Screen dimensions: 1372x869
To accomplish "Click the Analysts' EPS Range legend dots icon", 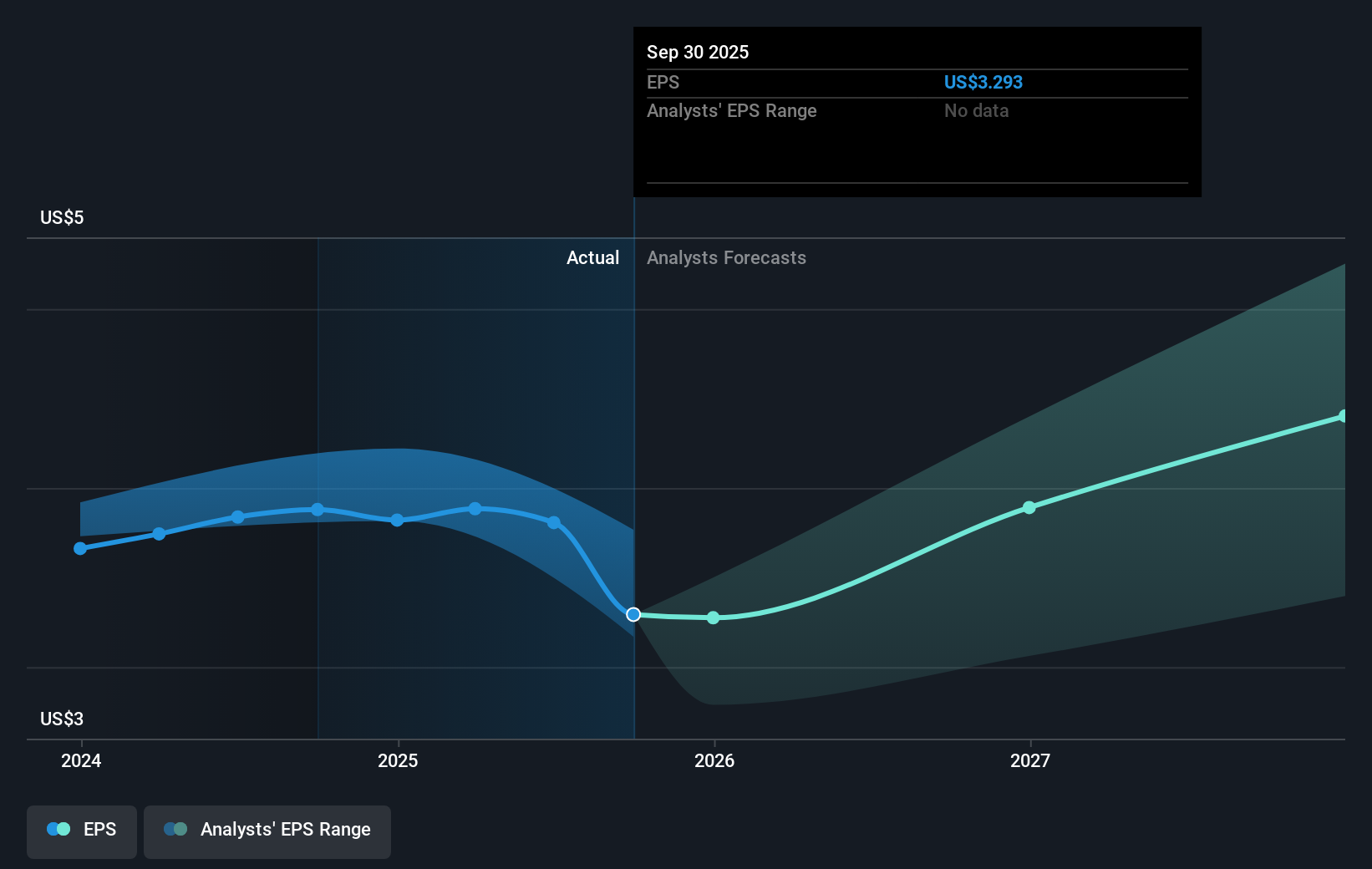I will [175, 829].
